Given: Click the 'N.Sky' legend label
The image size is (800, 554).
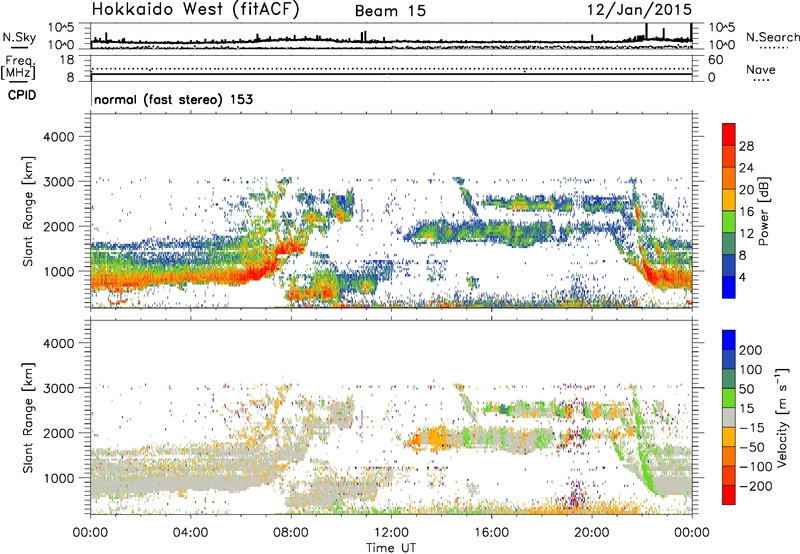Looking at the screenshot, I should pos(19,37).
